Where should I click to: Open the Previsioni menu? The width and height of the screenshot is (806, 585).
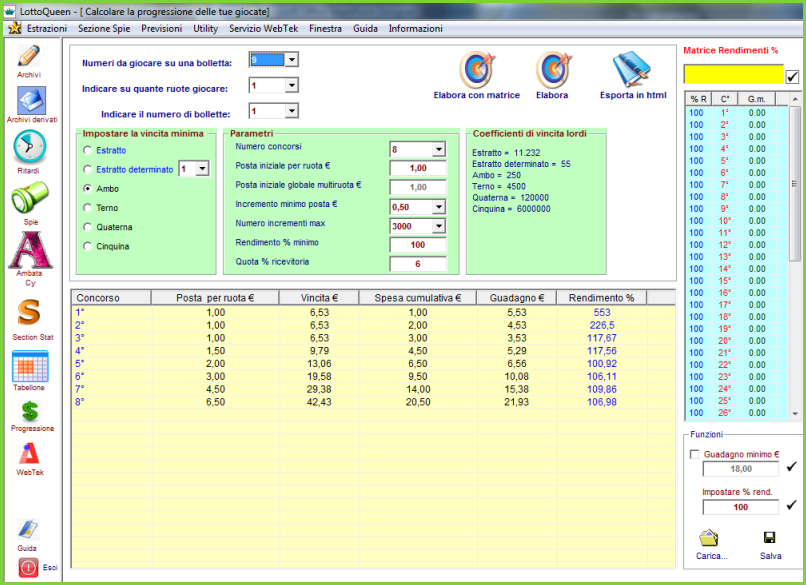coord(161,28)
